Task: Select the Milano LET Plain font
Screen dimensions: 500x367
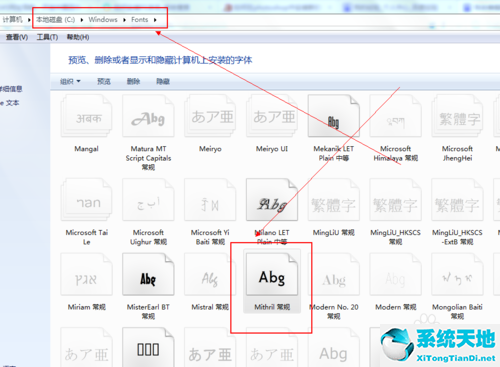Action: pos(272,200)
